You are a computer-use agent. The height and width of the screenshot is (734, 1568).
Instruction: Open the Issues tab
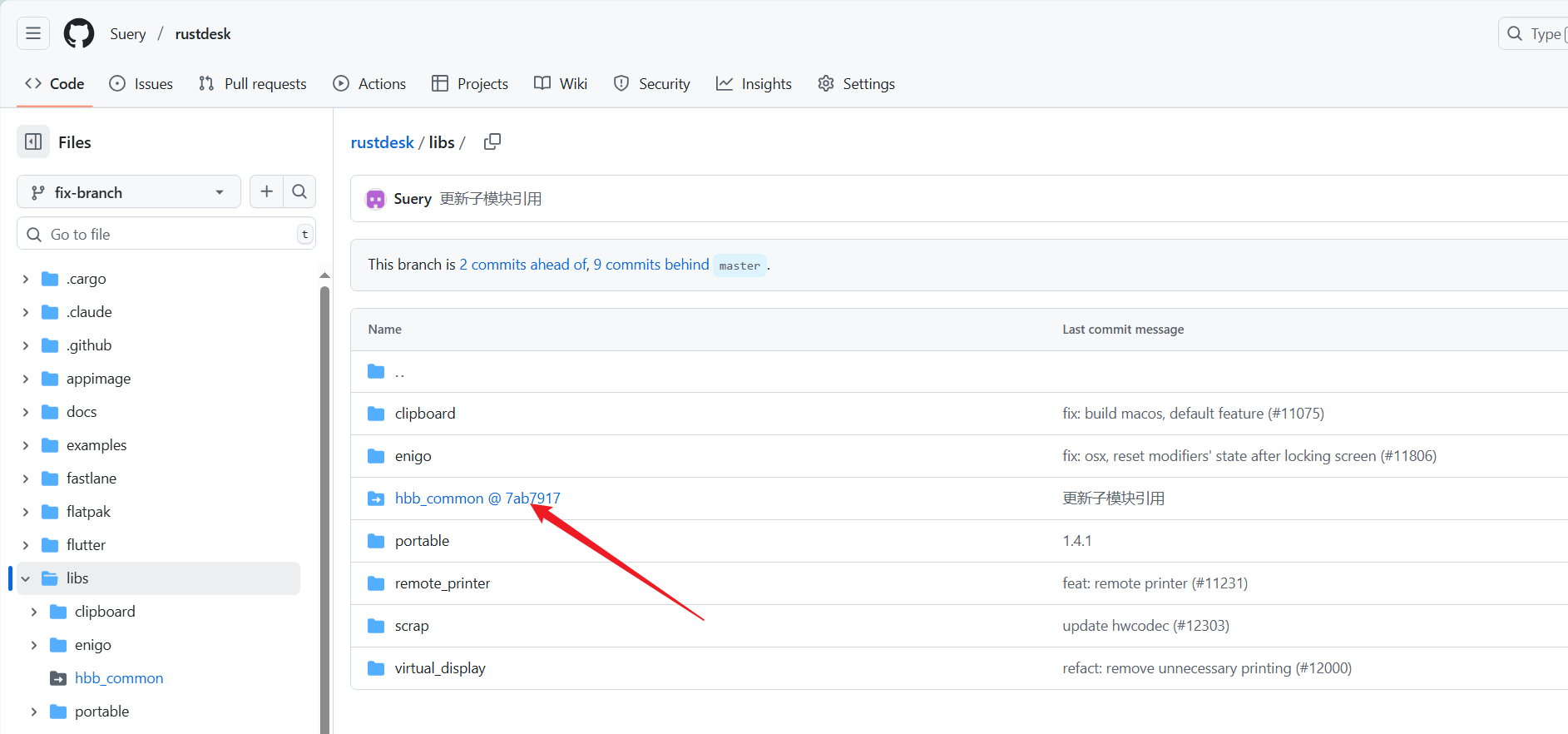(x=141, y=83)
